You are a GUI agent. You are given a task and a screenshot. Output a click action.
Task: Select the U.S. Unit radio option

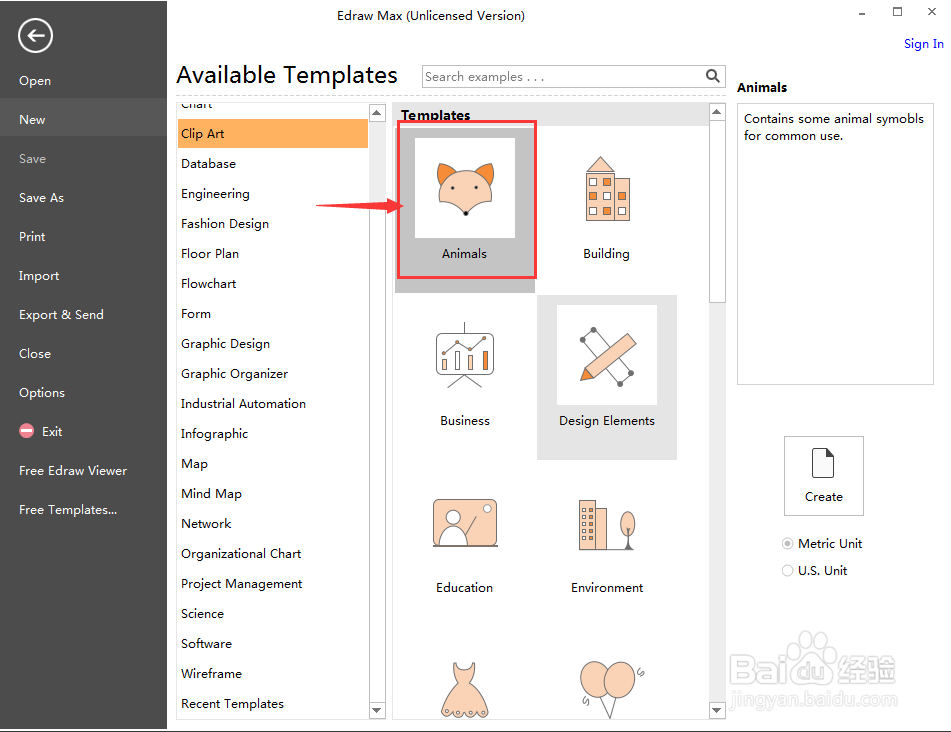pyautogui.click(x=787, y=571)
